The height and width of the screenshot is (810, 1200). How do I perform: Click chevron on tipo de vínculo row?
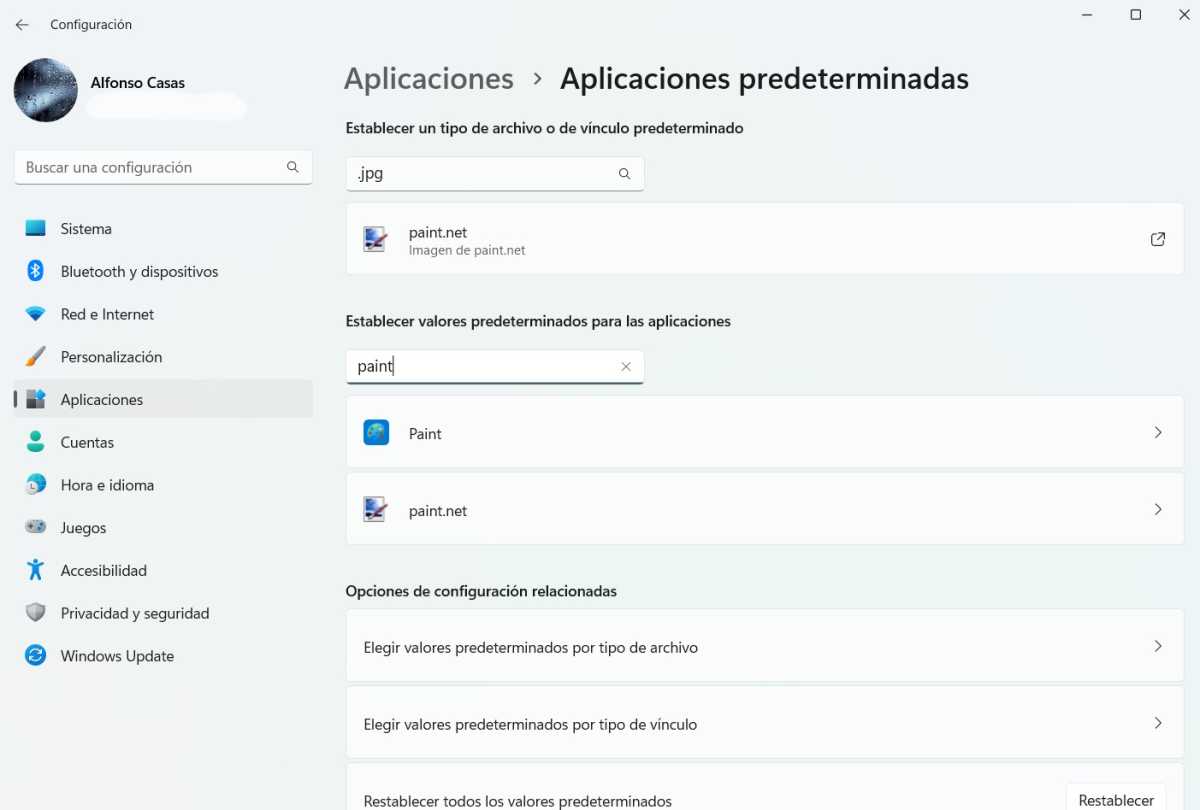[x=1158, y=724]
